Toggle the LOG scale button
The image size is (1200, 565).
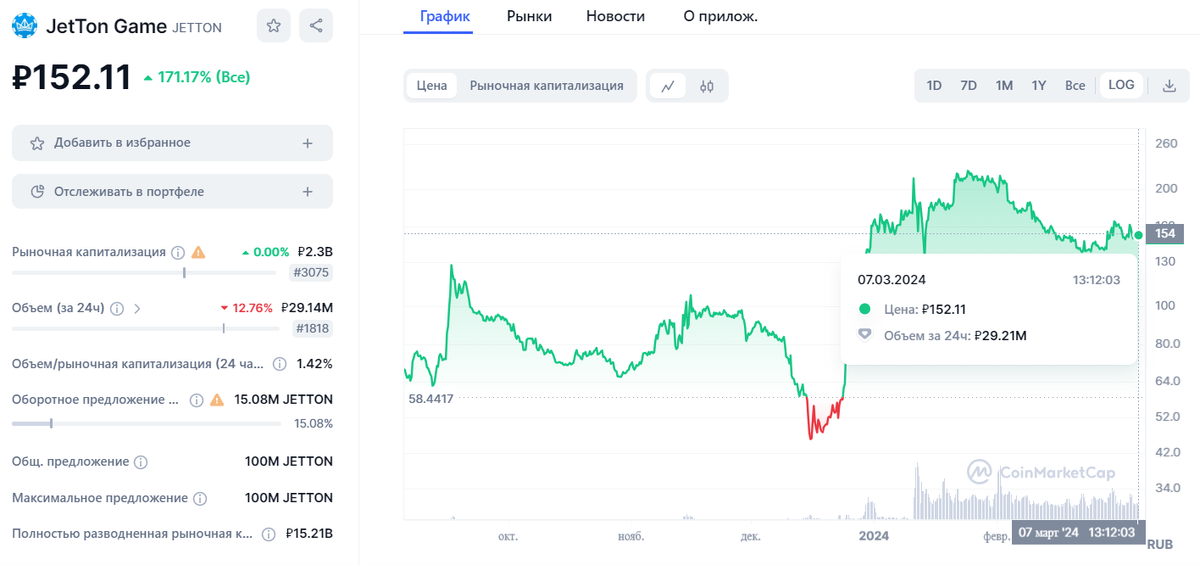[x=1121, y=85]
